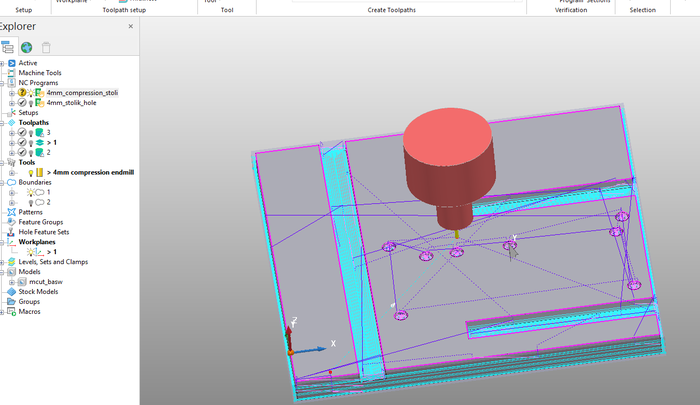This screenshot has height=405, width=700.
Task: Click the Explorer recycle bin icon
Action: (45, 47)
